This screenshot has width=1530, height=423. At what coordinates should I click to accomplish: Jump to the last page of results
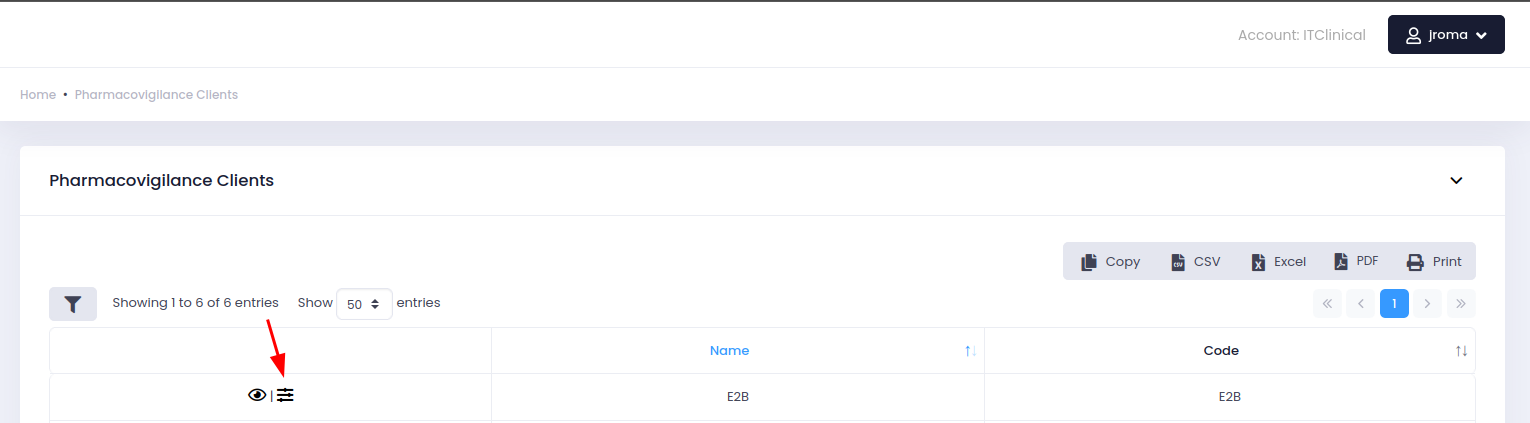[1461, 303]
